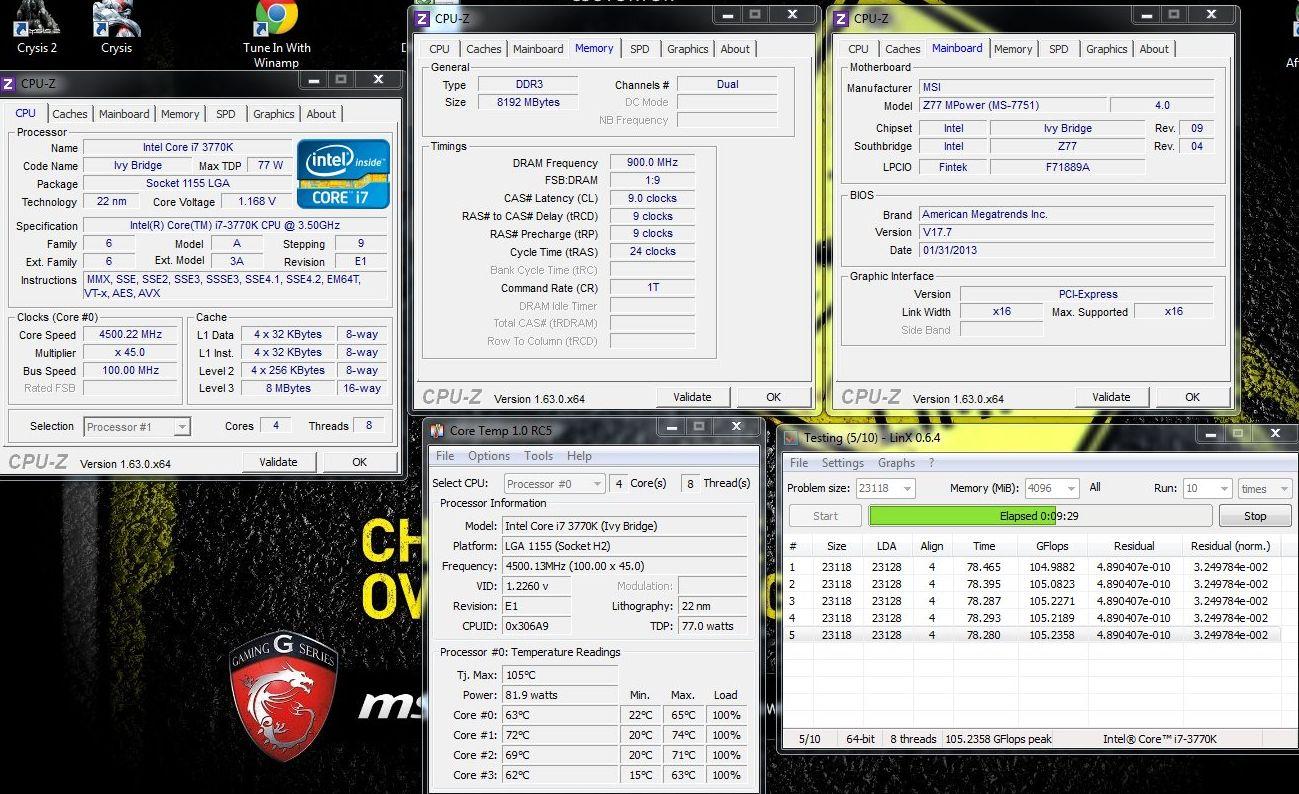
Task: Open Core Temp Options menu
Action: [489, 456]
